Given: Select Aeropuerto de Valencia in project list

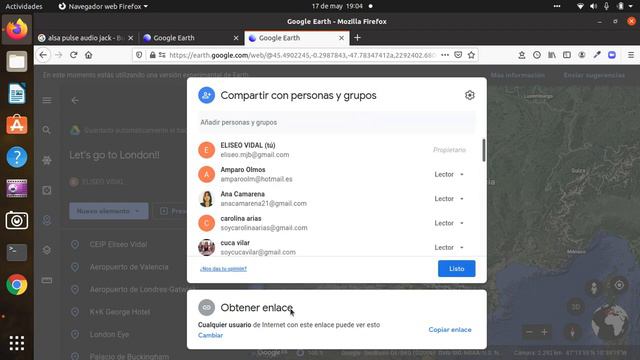Looking at the screenshot, I should pyautogui.click(x=129, y=267).
